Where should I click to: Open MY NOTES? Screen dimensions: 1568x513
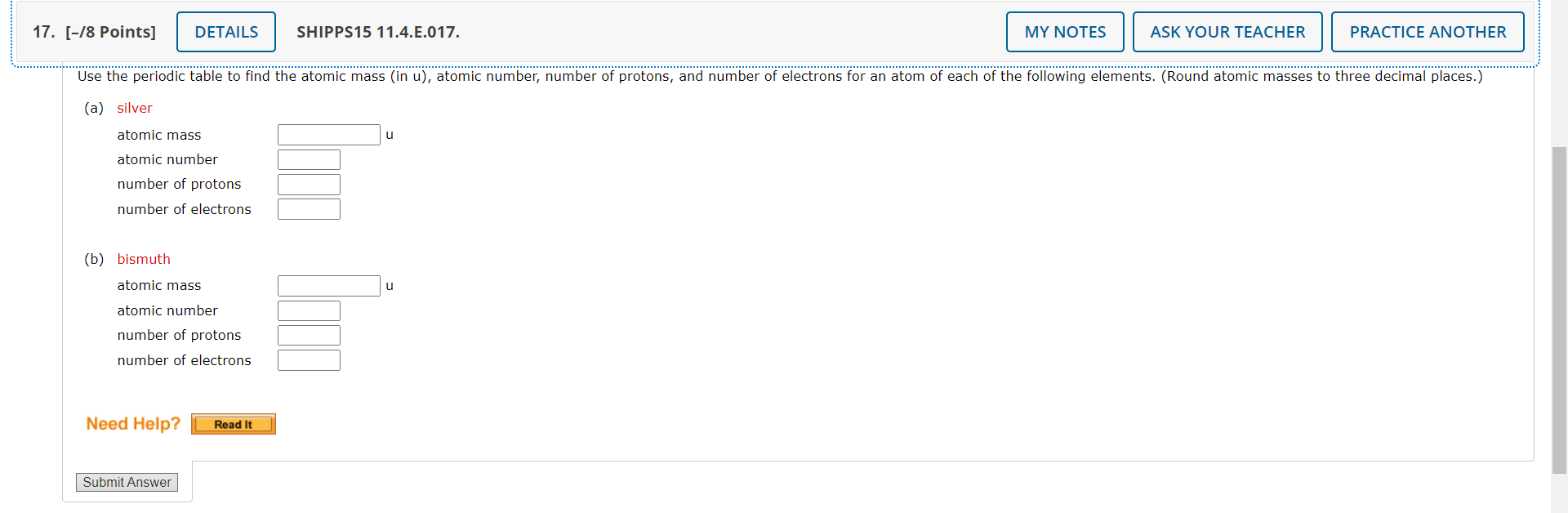[1064, 31]
